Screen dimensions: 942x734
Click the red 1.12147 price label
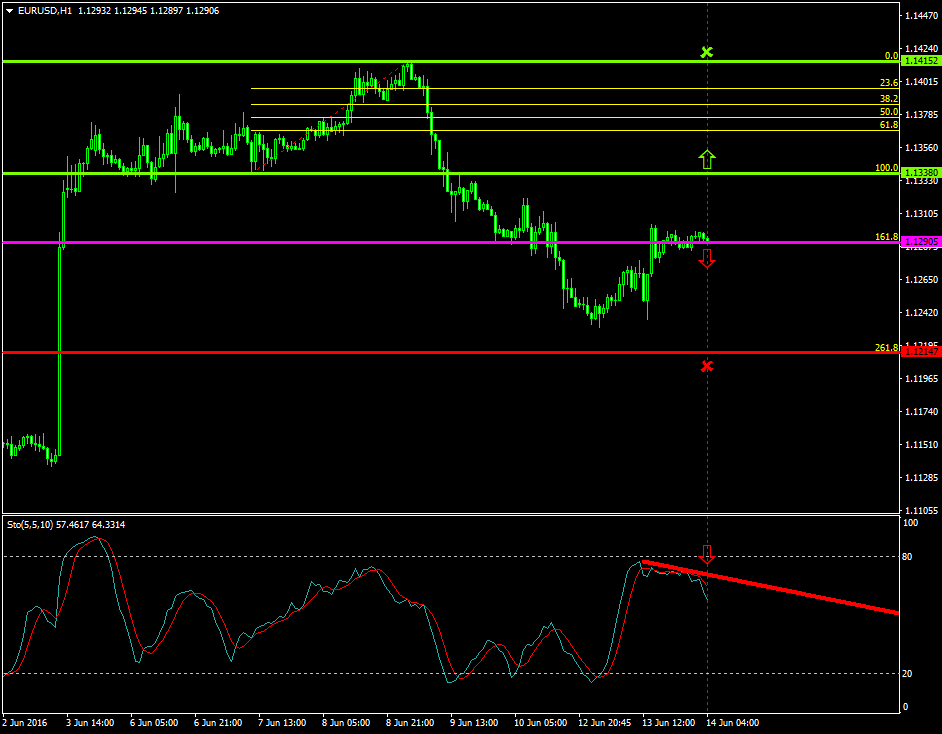920,352
